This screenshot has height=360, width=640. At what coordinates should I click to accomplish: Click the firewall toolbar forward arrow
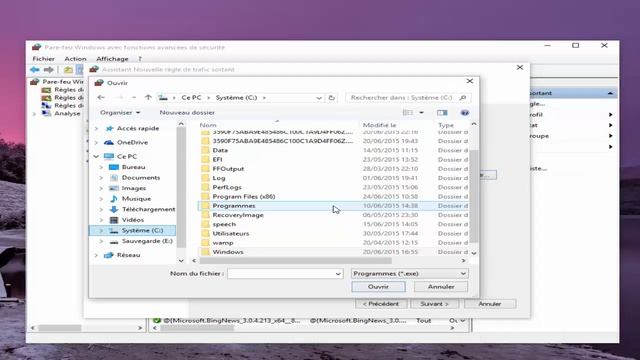(x=49, y=70)
